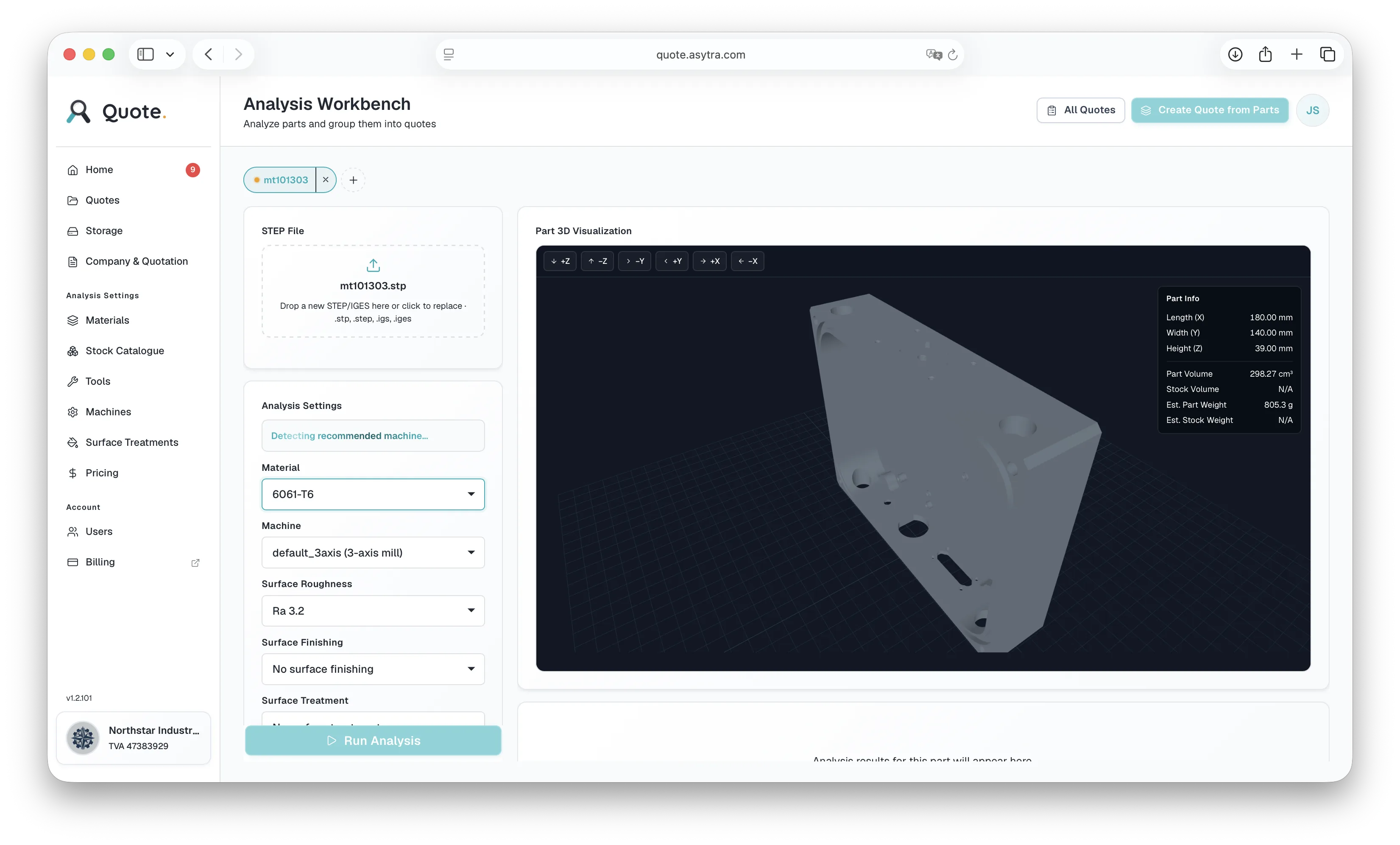This screenshot has width=1400, height=845.
Task: Select the mt101303 part tab
Action: pyautogui.click(x=280, y=180)
